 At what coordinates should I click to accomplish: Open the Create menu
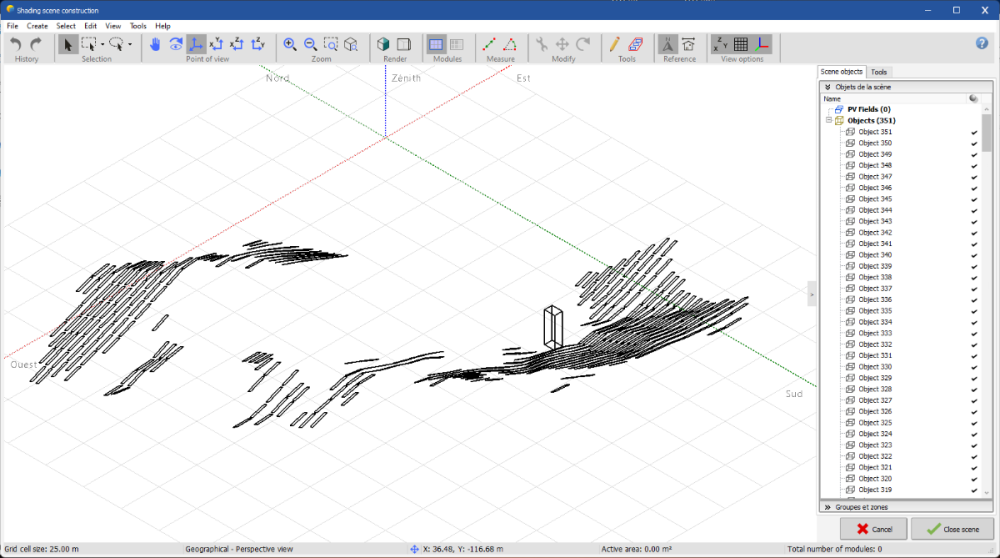pos(37,26)
